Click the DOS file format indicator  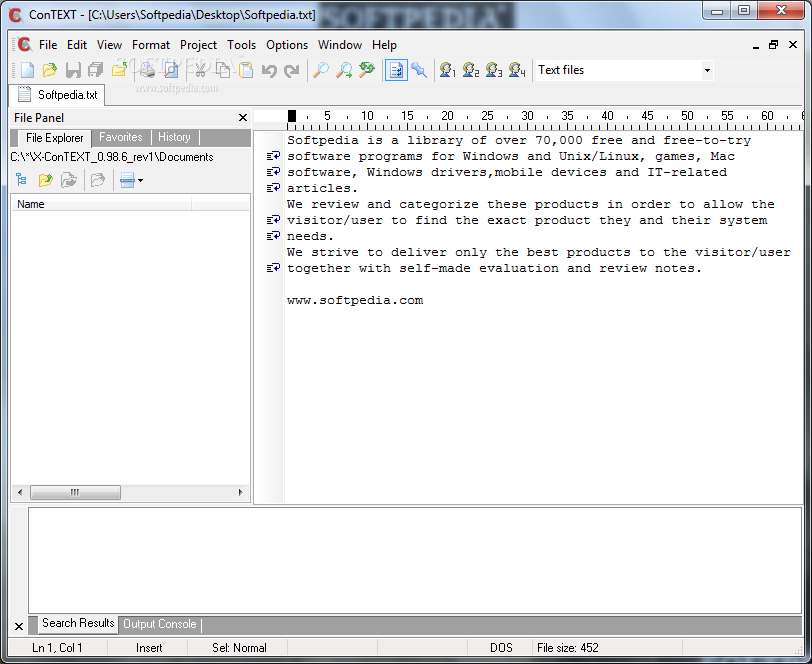(501, 648)
